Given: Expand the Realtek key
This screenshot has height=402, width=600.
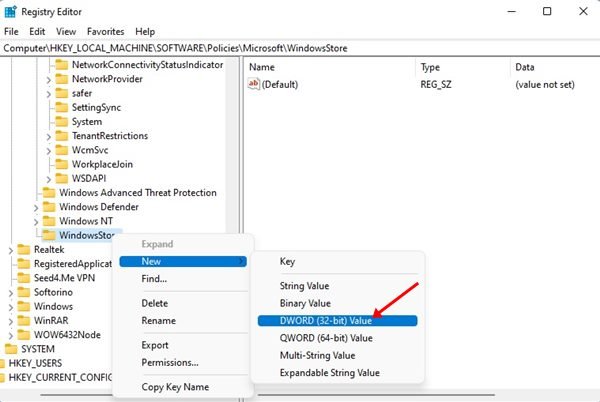Looking at the screenshot, I should tap(11, 251).
